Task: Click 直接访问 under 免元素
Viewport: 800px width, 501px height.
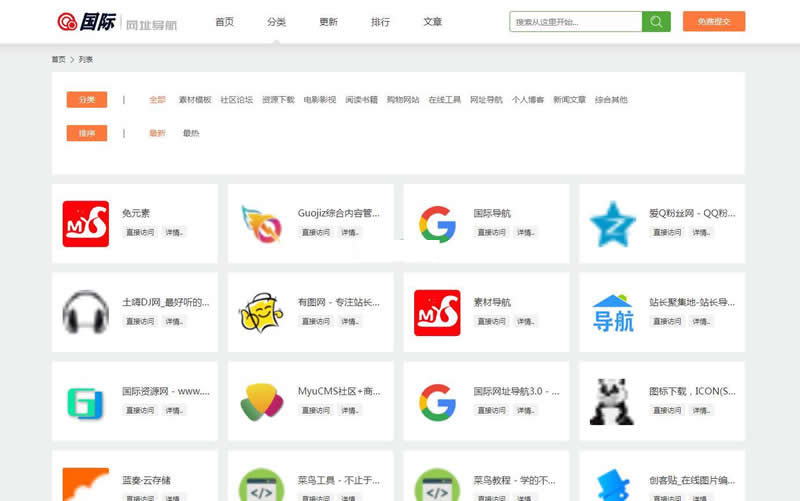Action: 140,232
